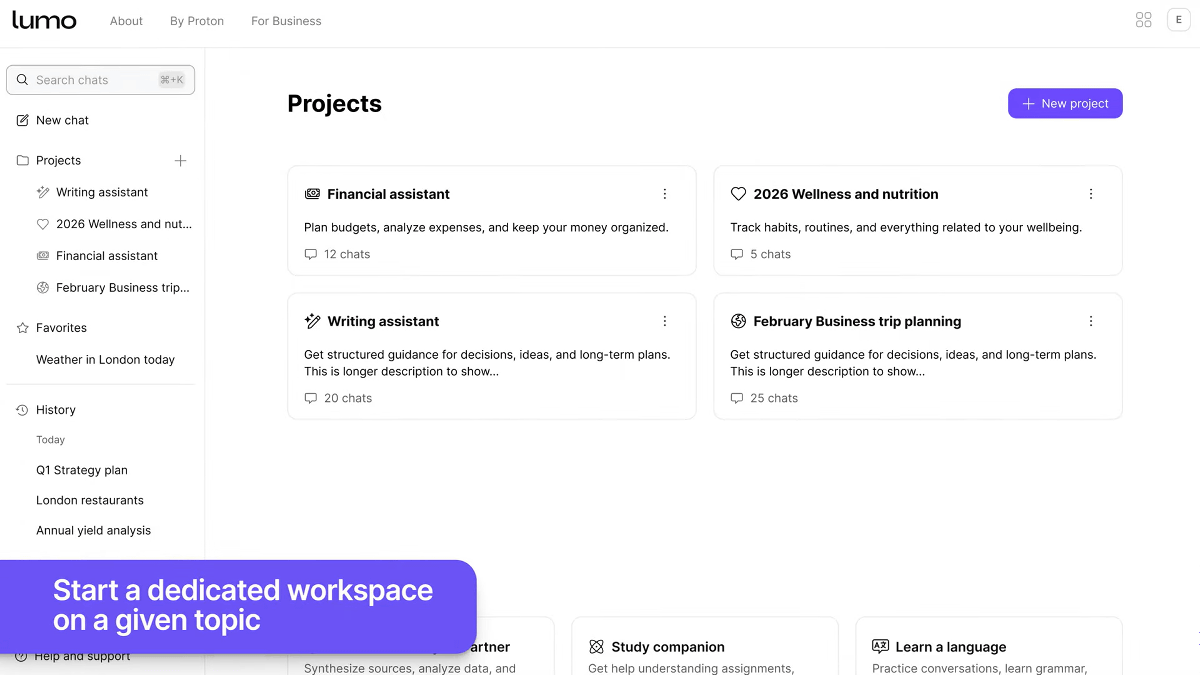Image resolution: width=1200 pixels, height=675 pixels.
Task: Open the For Business nav item
Action: coord(286,21)
